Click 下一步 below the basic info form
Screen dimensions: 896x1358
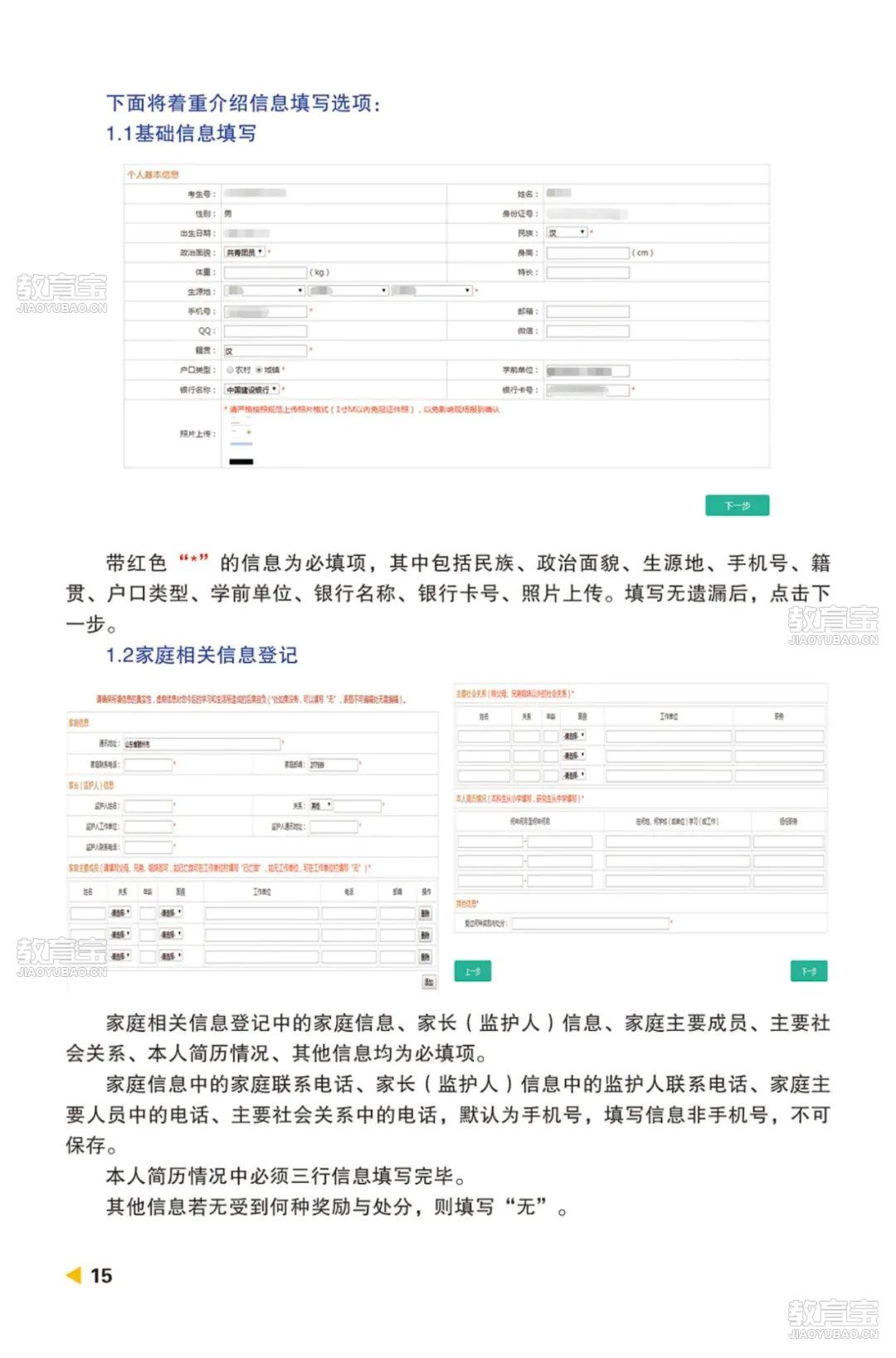point(738,506)
